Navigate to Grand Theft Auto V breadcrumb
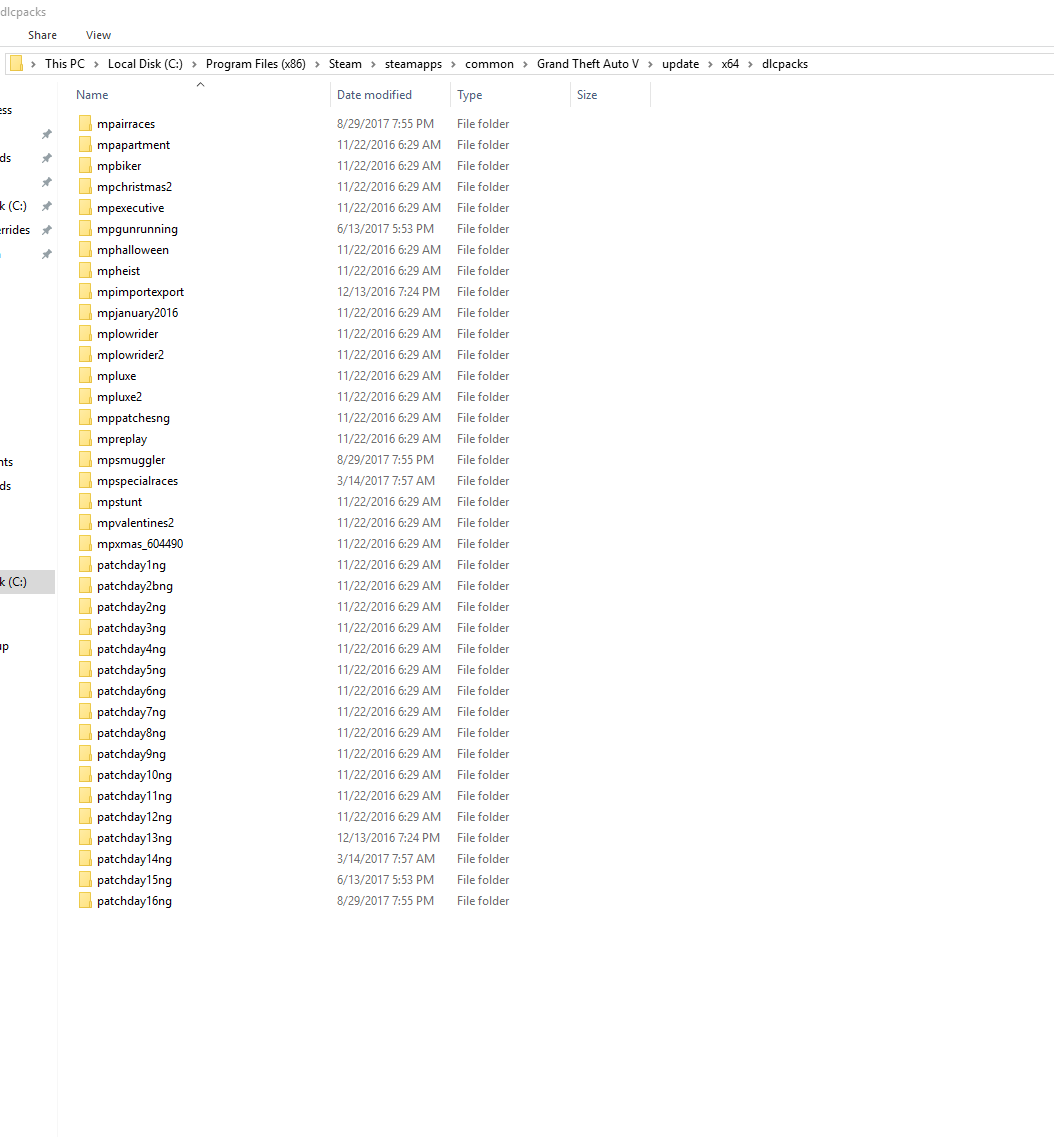This screenshot has width=1054, height=1139. tap(588, 64)
